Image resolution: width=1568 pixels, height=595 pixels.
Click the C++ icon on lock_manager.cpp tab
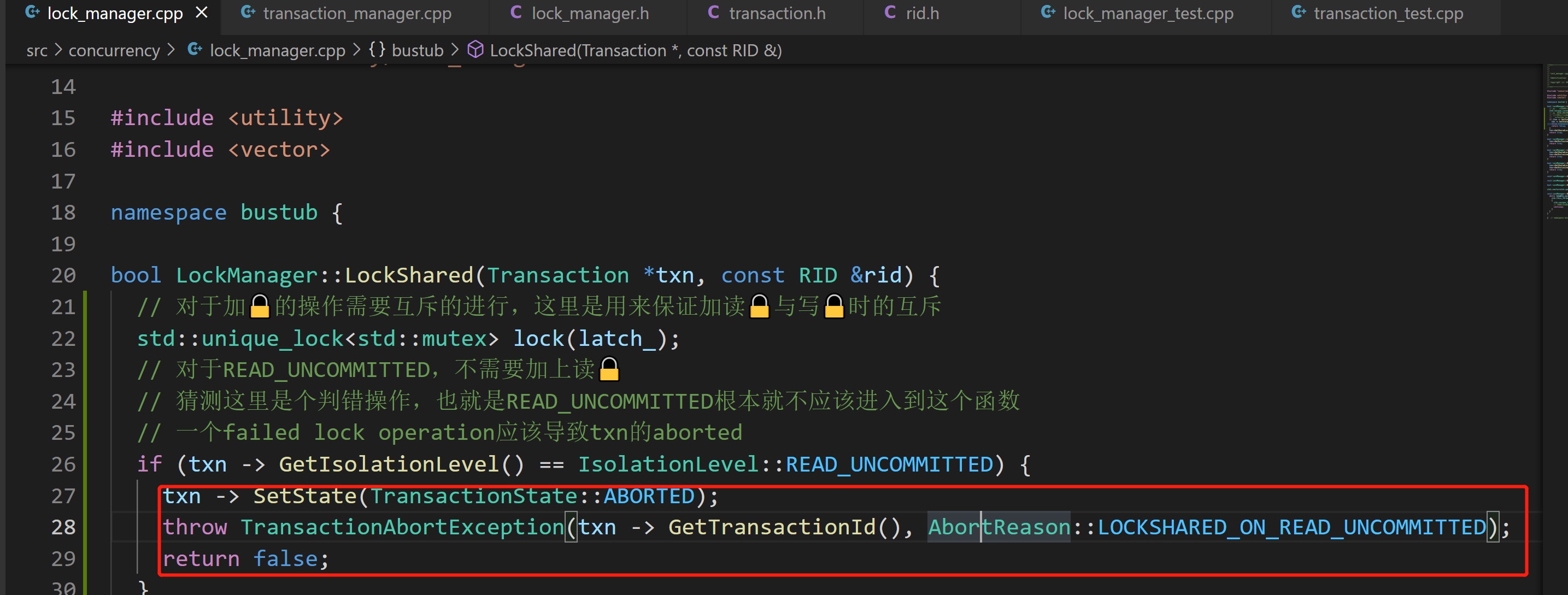point(32,12)
